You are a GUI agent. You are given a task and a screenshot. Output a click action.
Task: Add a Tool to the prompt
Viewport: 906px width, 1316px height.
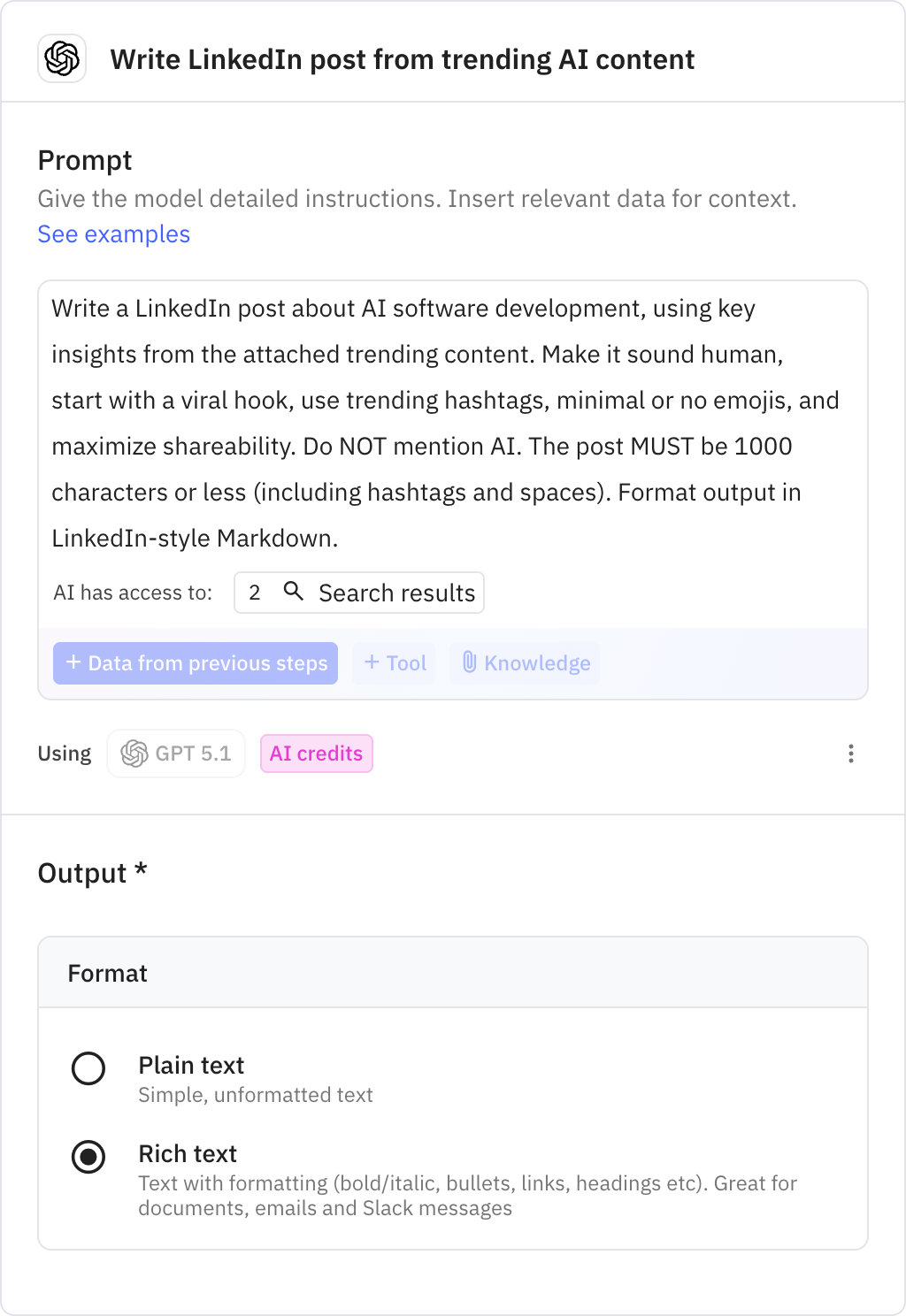point(393,663)
